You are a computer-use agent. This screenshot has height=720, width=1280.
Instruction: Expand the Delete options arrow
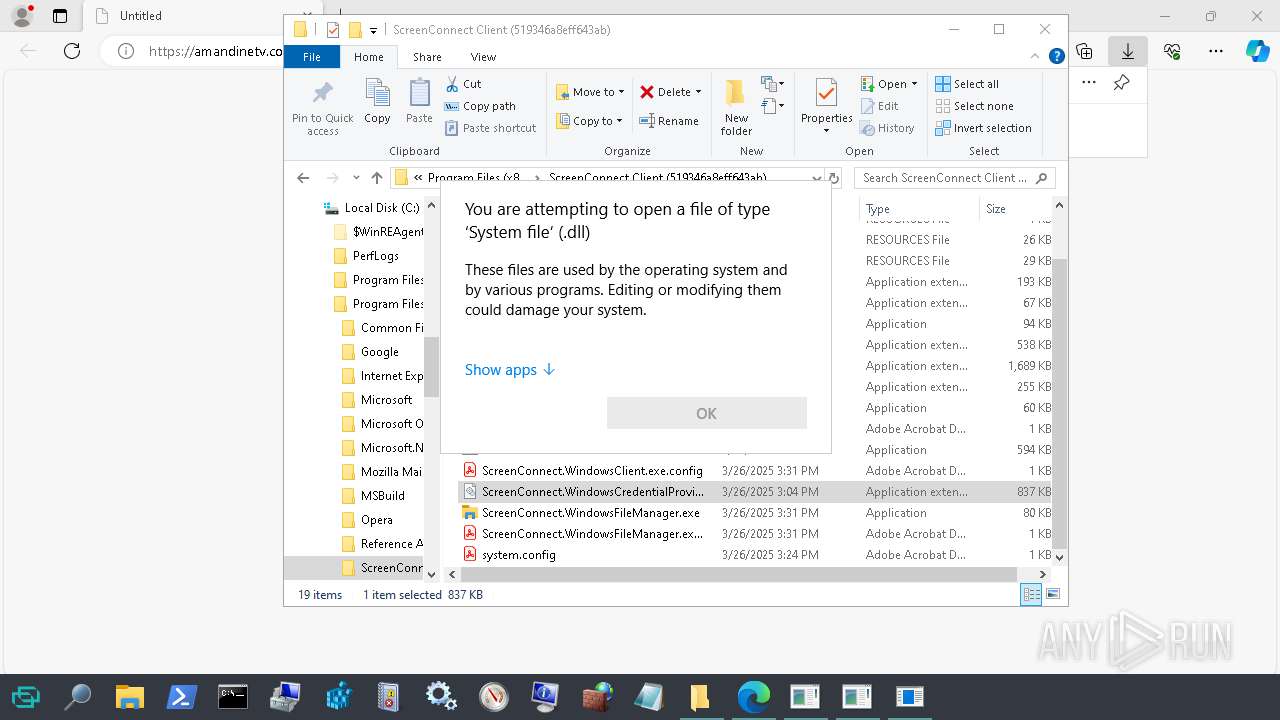click(x=698, y=92)
